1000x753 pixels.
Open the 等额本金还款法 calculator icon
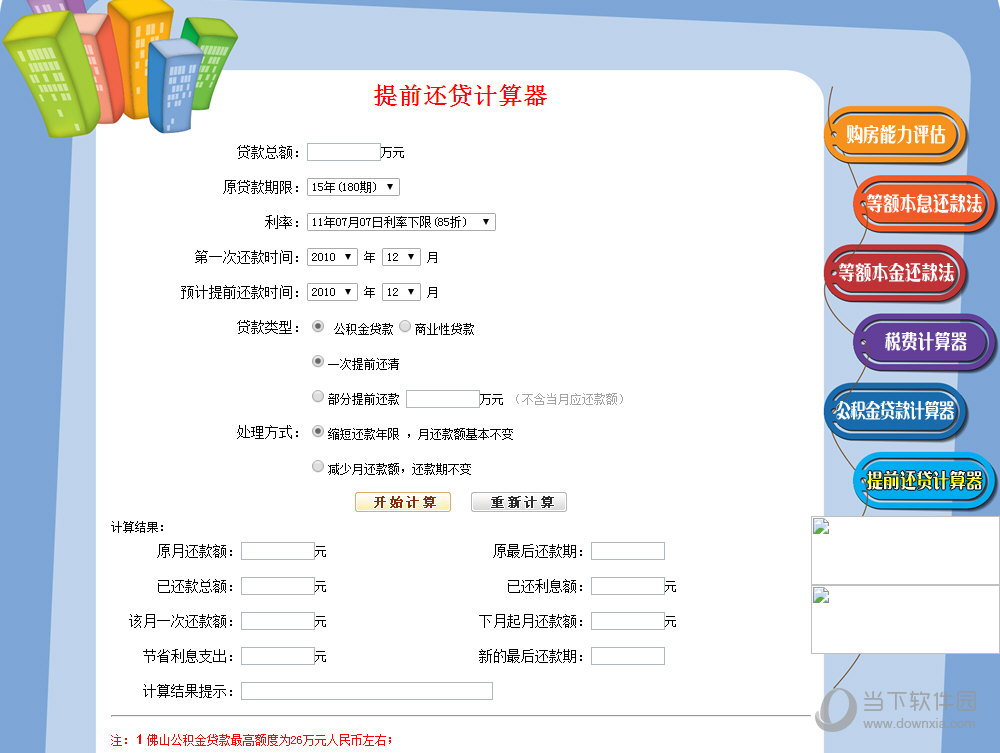tap(895, 273)
